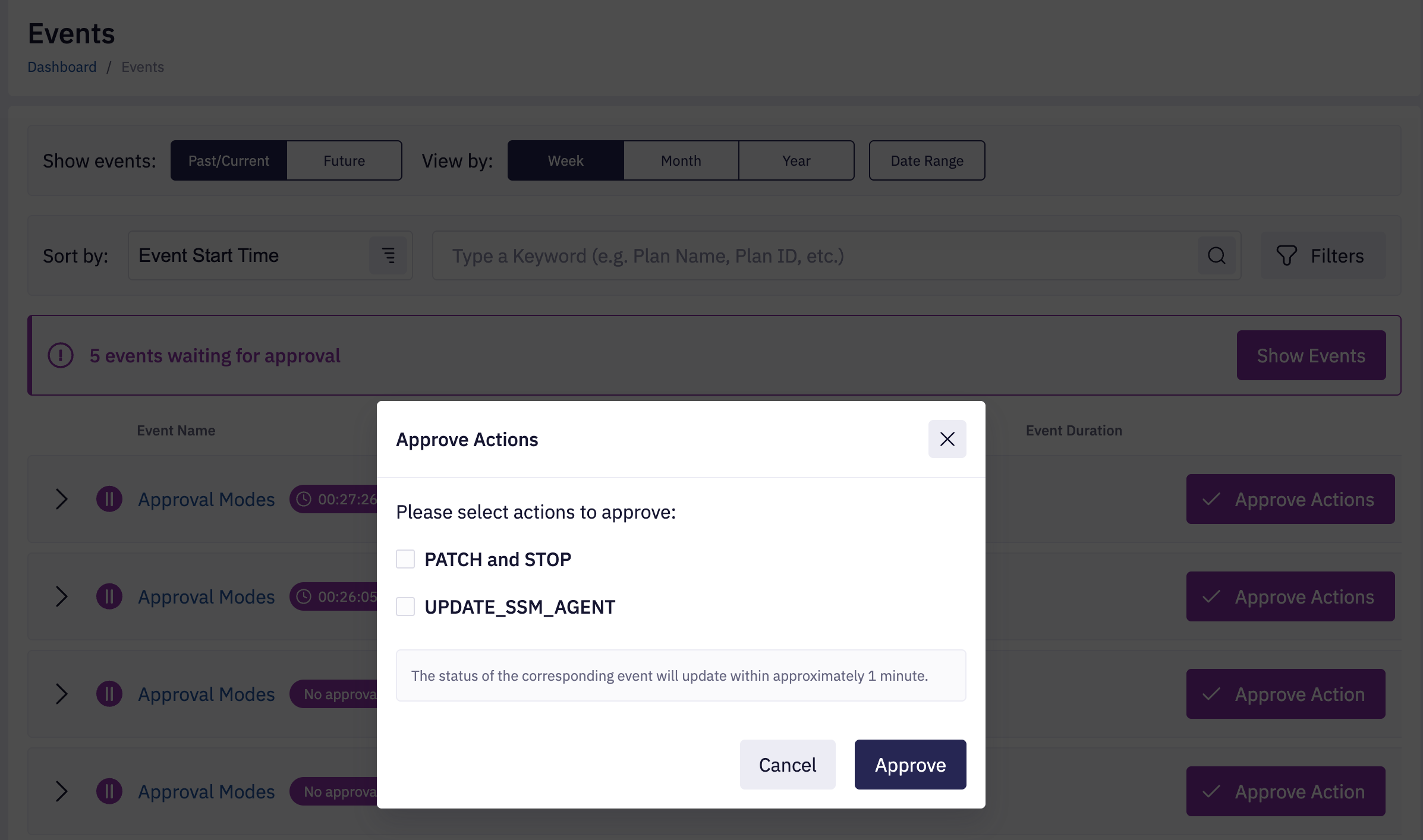1423x840 pixels.
Task: Click the keyword search input field
Action: pyautogui.click(x=814, y=255)
